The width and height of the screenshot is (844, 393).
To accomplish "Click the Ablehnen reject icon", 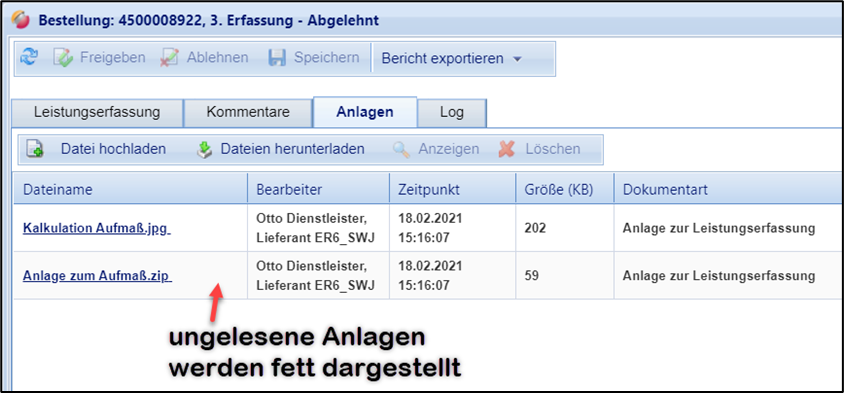I will pos(170,58).
